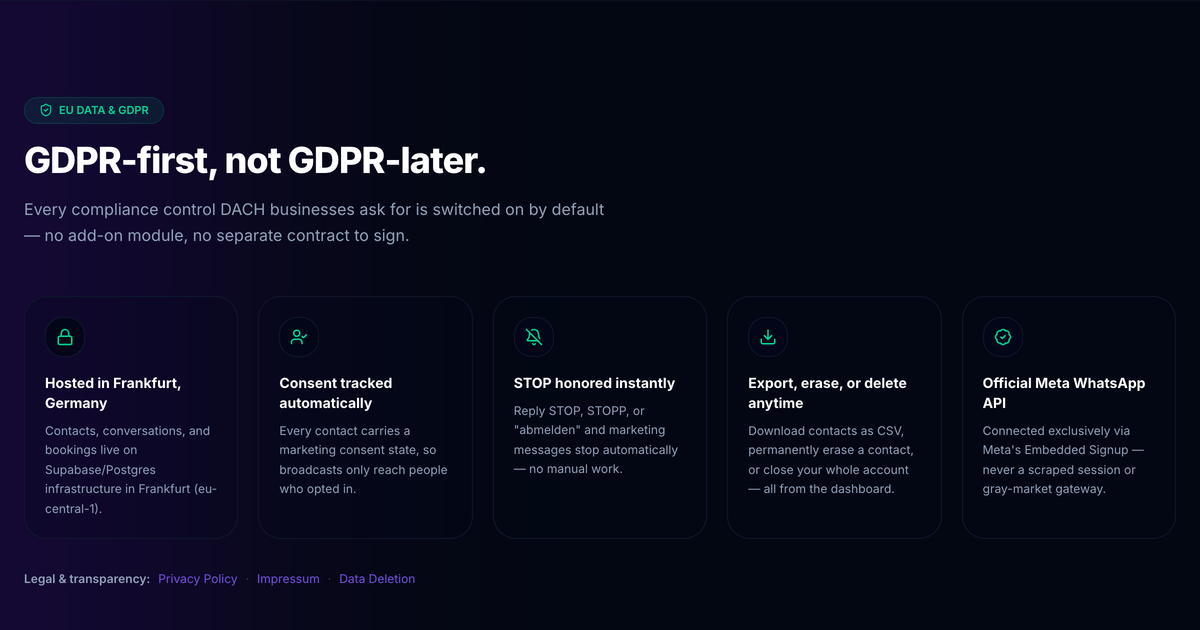The width and height of the screenshot is (1200, 630).
Task: Click the download export icon
Action: [768, 337]
